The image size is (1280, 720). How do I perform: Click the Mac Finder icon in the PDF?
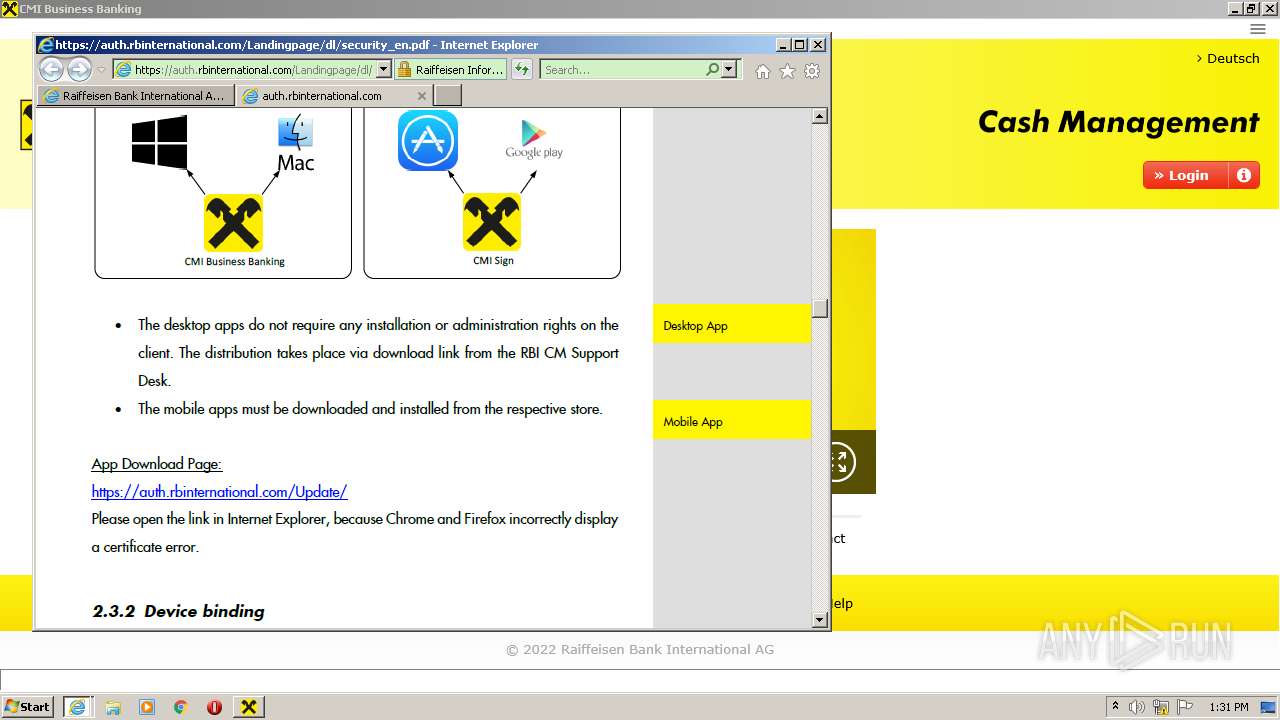coord(296,134)
